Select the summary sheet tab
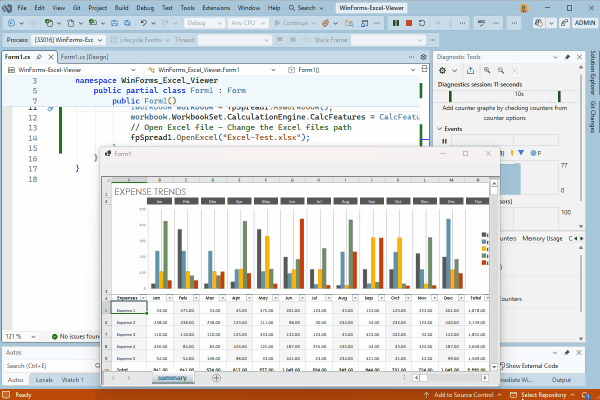The image size is (600, 400). coord(172,378)
